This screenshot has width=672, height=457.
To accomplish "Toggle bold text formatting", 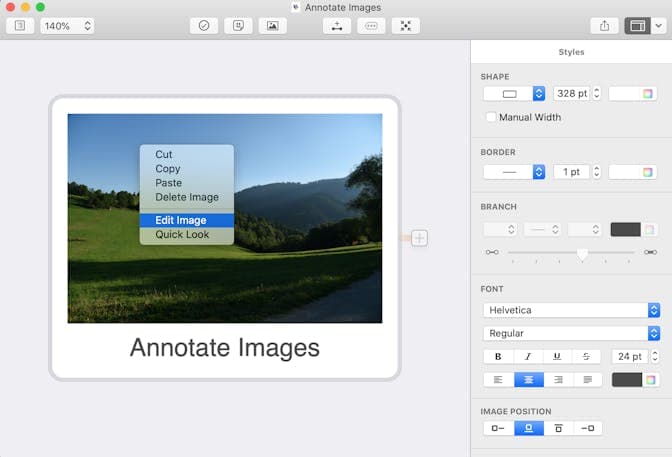I will [x=498, y=357].
